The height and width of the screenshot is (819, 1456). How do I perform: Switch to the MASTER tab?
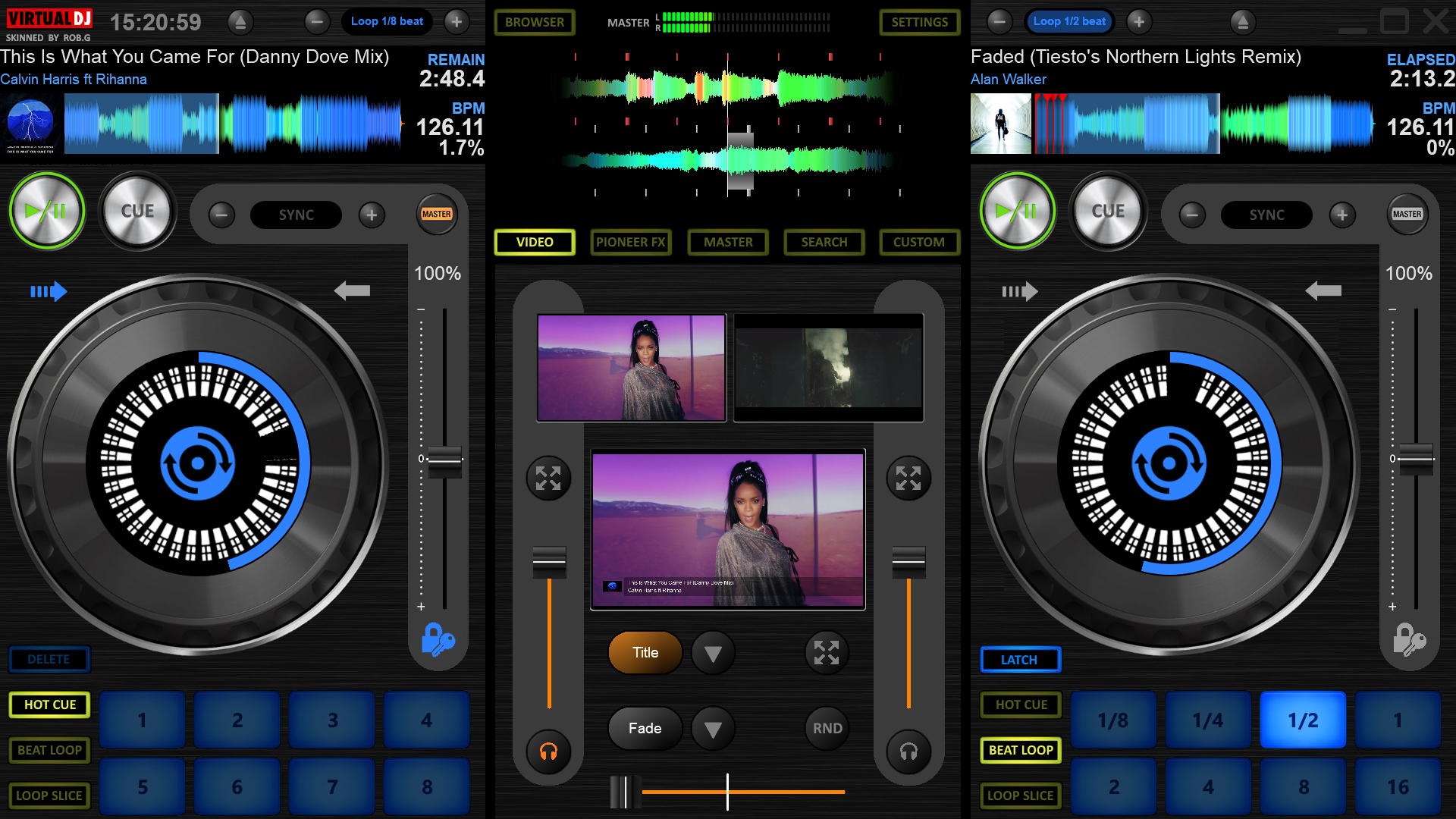click(x=728, y=242)
